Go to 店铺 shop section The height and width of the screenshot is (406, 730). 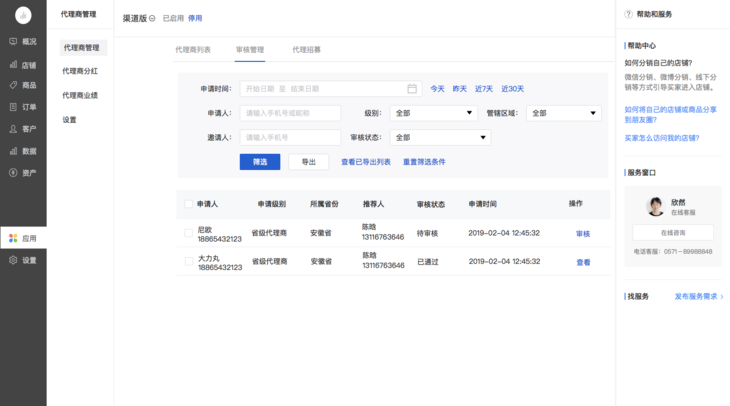22,64
